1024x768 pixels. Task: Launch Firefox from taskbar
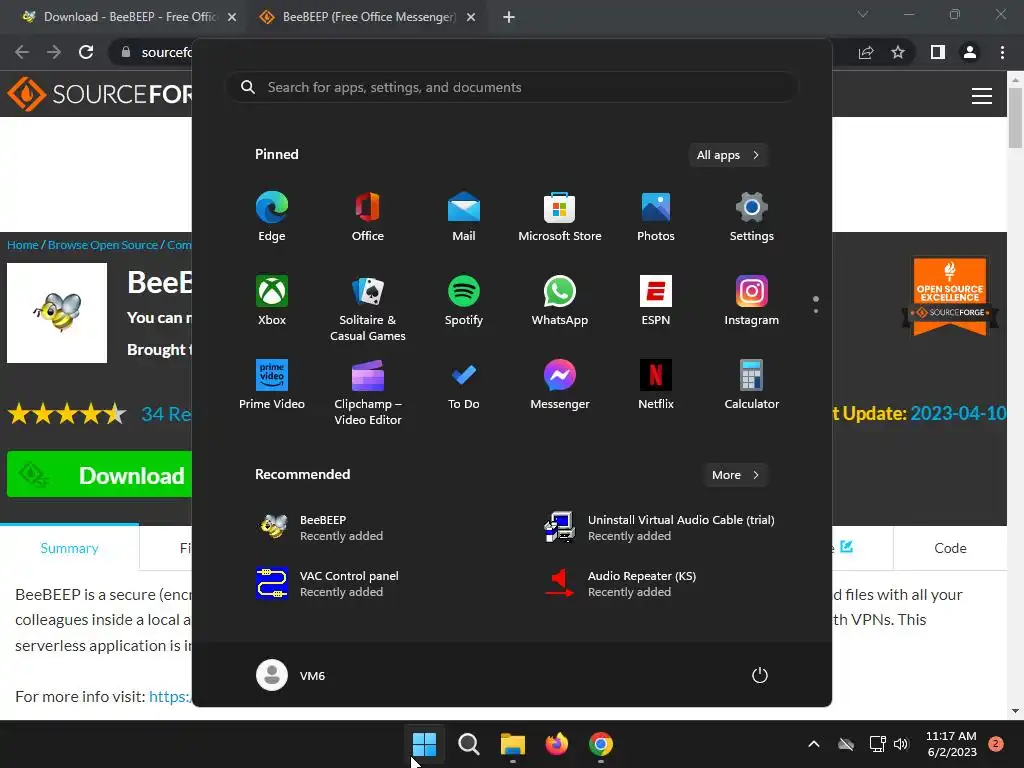pos(556,744)
